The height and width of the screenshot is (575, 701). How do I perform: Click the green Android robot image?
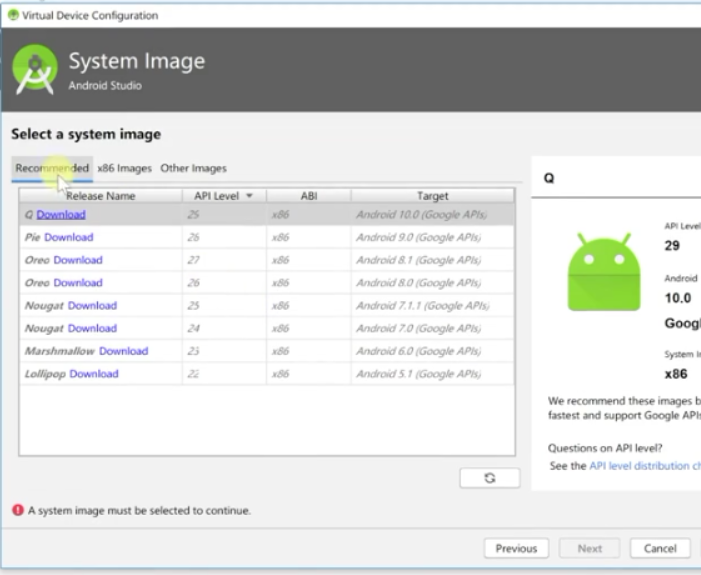pos(604,272)
